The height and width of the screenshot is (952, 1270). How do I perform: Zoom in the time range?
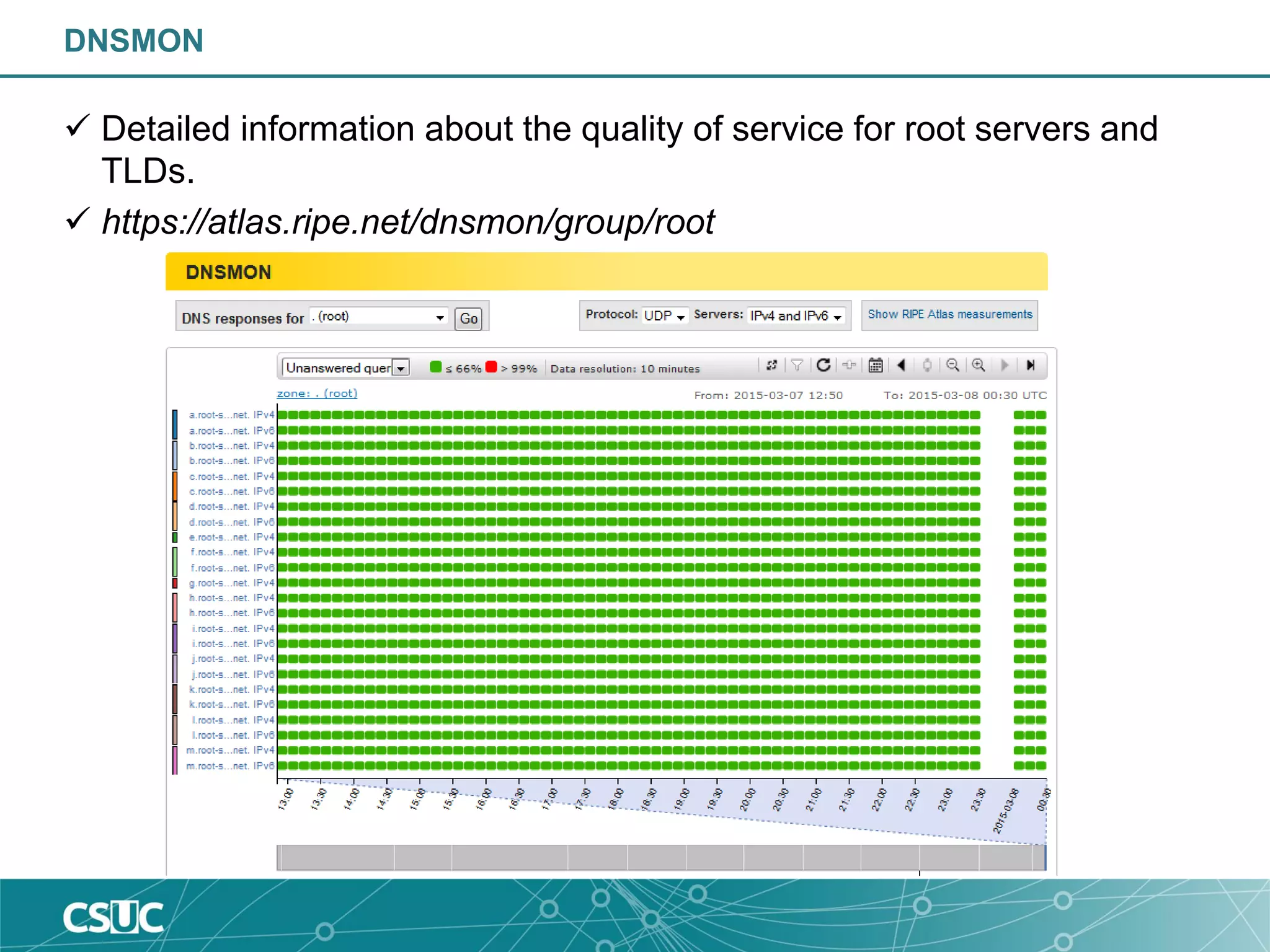tap(979, 366)
